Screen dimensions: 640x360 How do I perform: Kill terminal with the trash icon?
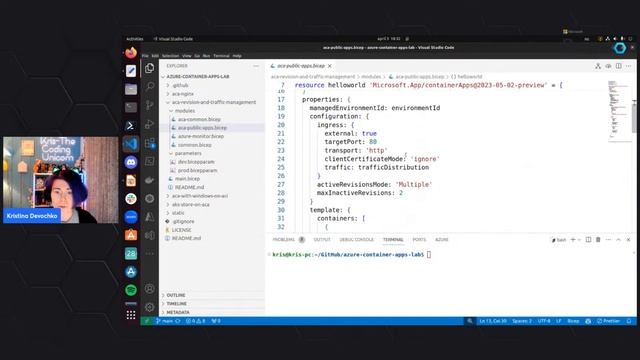tap(598, 240)
